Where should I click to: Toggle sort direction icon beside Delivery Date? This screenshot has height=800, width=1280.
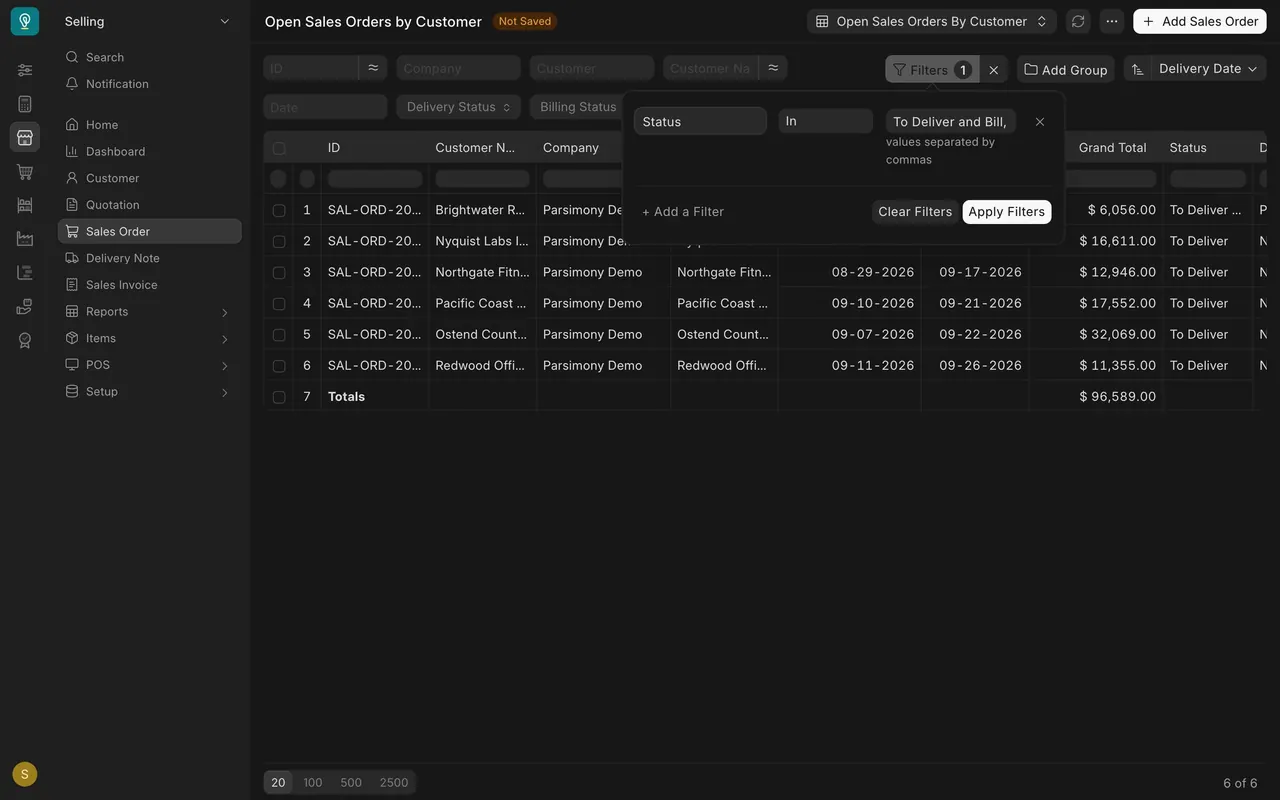coord(1137,69)
